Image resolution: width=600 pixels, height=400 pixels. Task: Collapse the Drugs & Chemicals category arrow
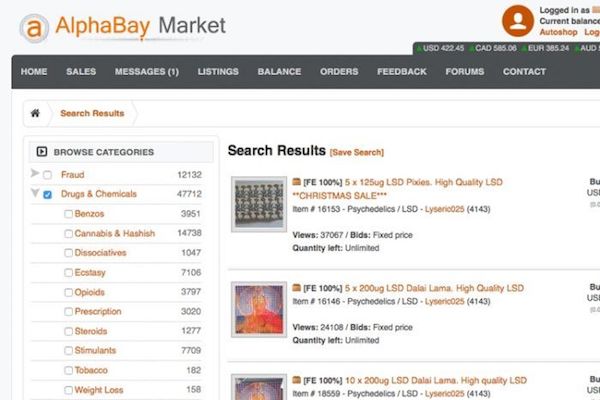(x=35, y=194)
